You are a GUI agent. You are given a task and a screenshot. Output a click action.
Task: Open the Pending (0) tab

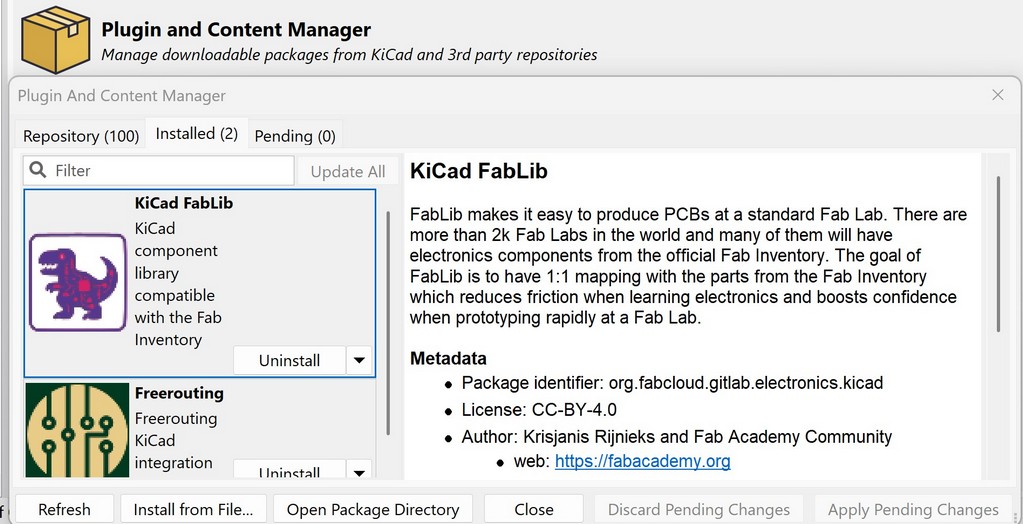click(x=295, y=135)
